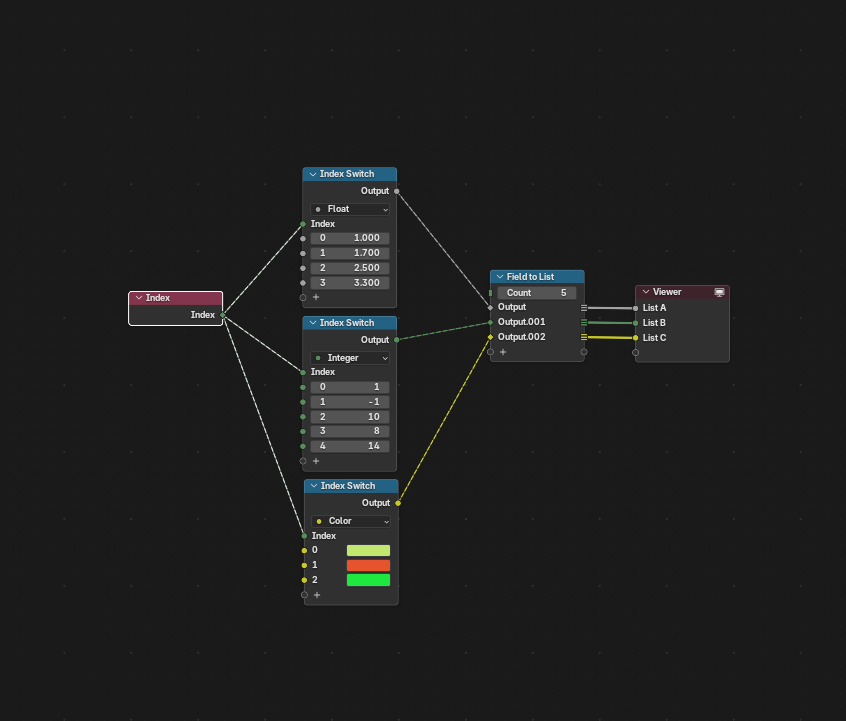The height and width of the screenshot is (721, 846).
Task: Select the Field to List node header
Action: click(x=537, y=277)
